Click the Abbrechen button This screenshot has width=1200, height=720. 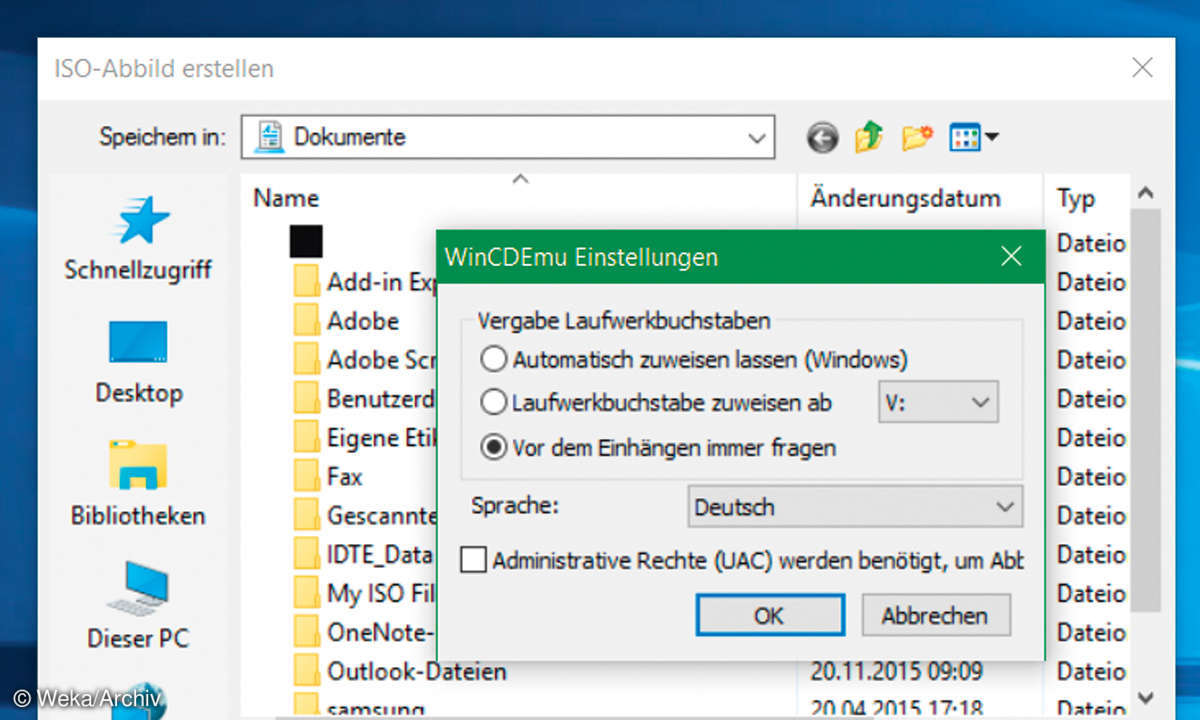tap(935, 615)
